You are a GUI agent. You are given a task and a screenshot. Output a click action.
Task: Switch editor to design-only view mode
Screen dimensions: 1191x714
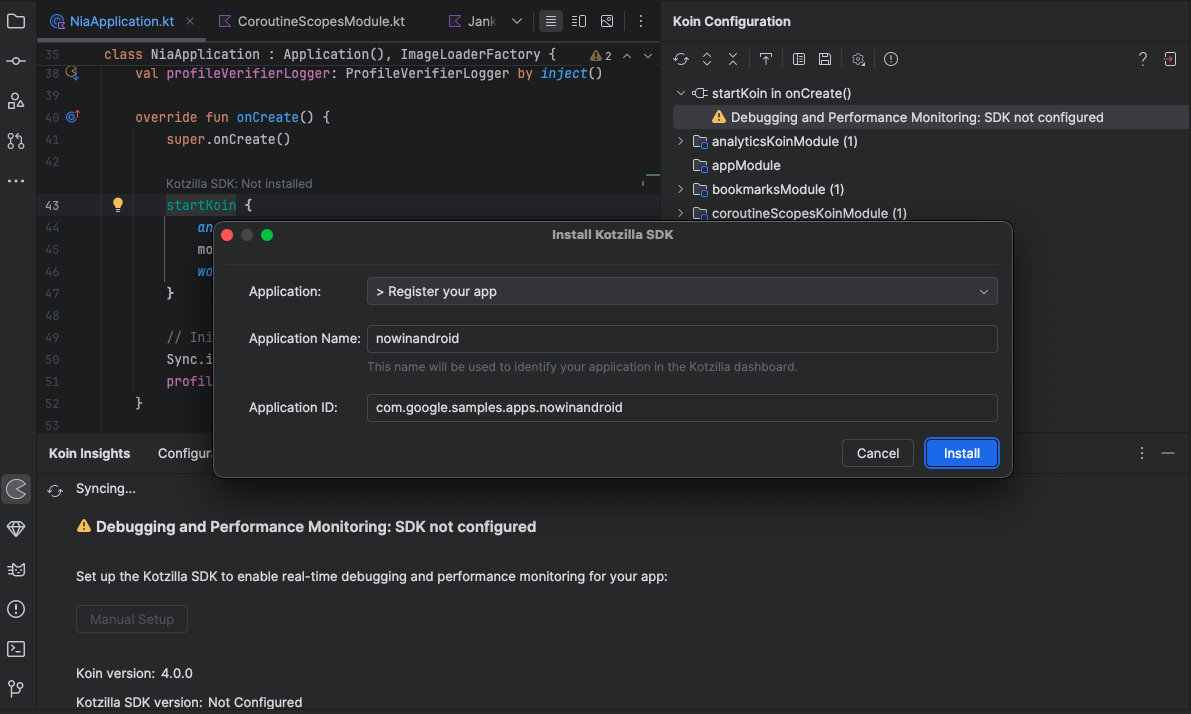point(607,21)
